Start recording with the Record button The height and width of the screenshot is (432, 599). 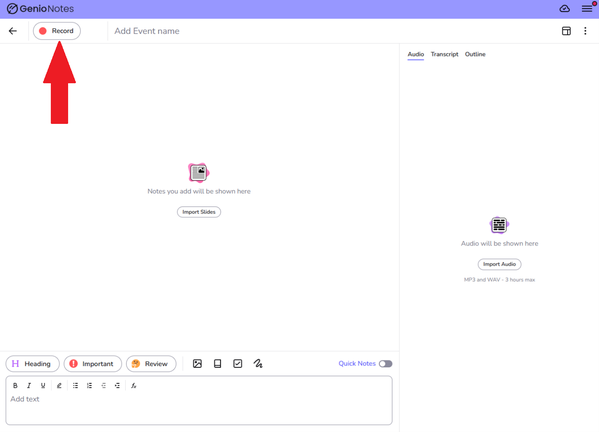57,31
